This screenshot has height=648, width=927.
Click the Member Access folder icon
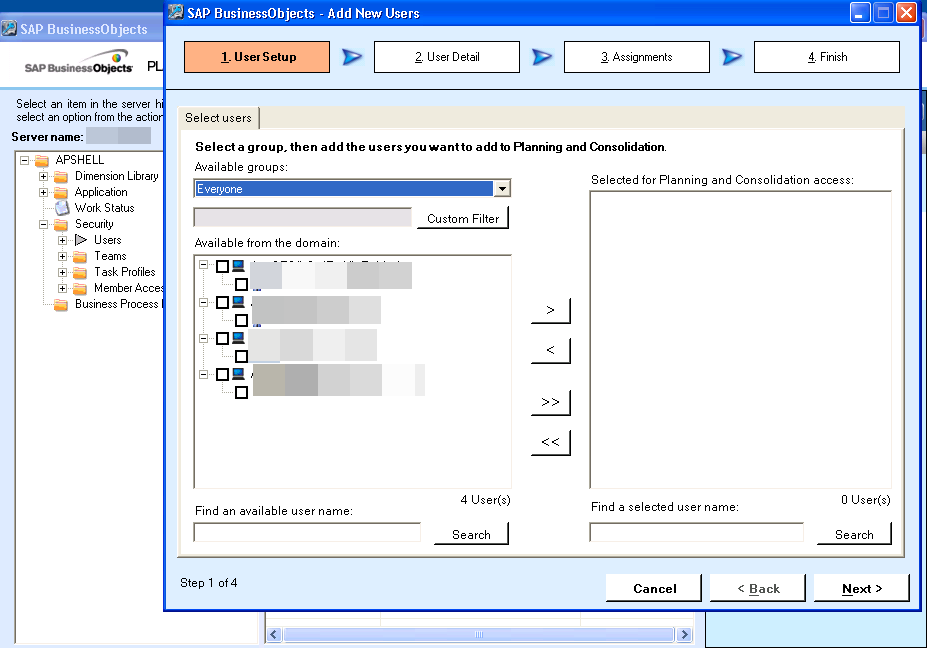coord(80,288)
